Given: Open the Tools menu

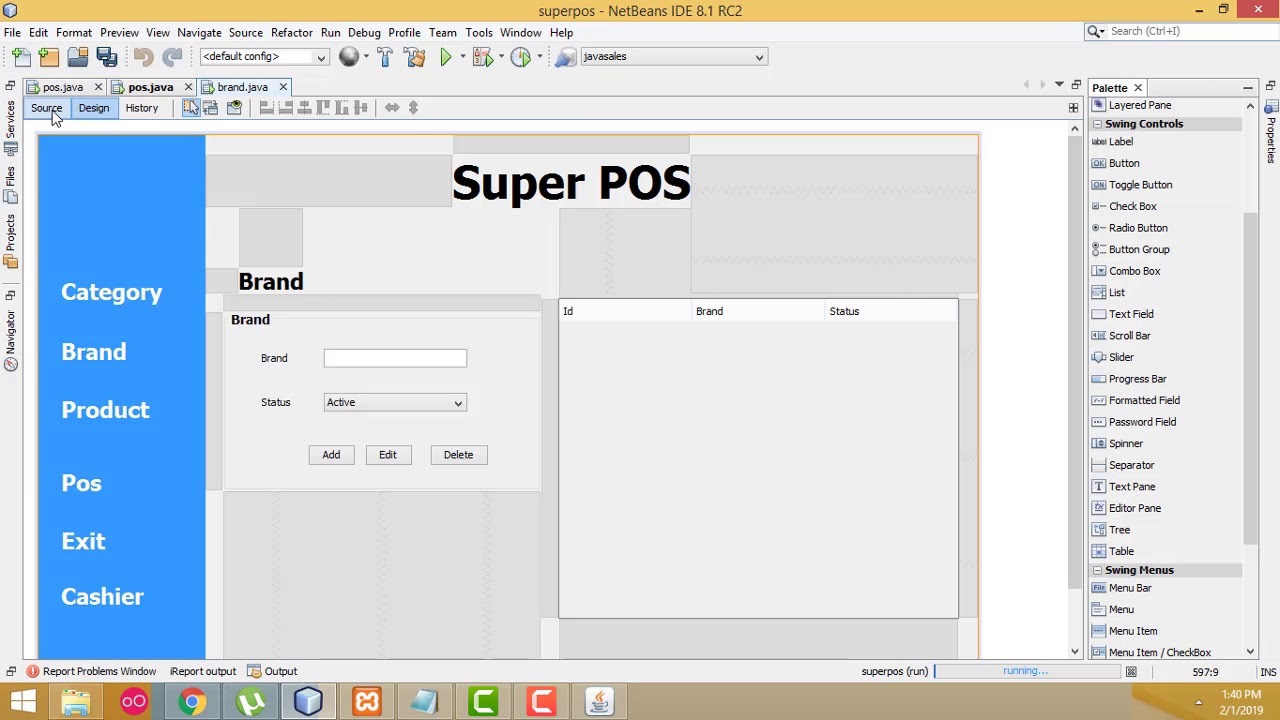Looking at the screenshot, I should (x=478, y=32).
